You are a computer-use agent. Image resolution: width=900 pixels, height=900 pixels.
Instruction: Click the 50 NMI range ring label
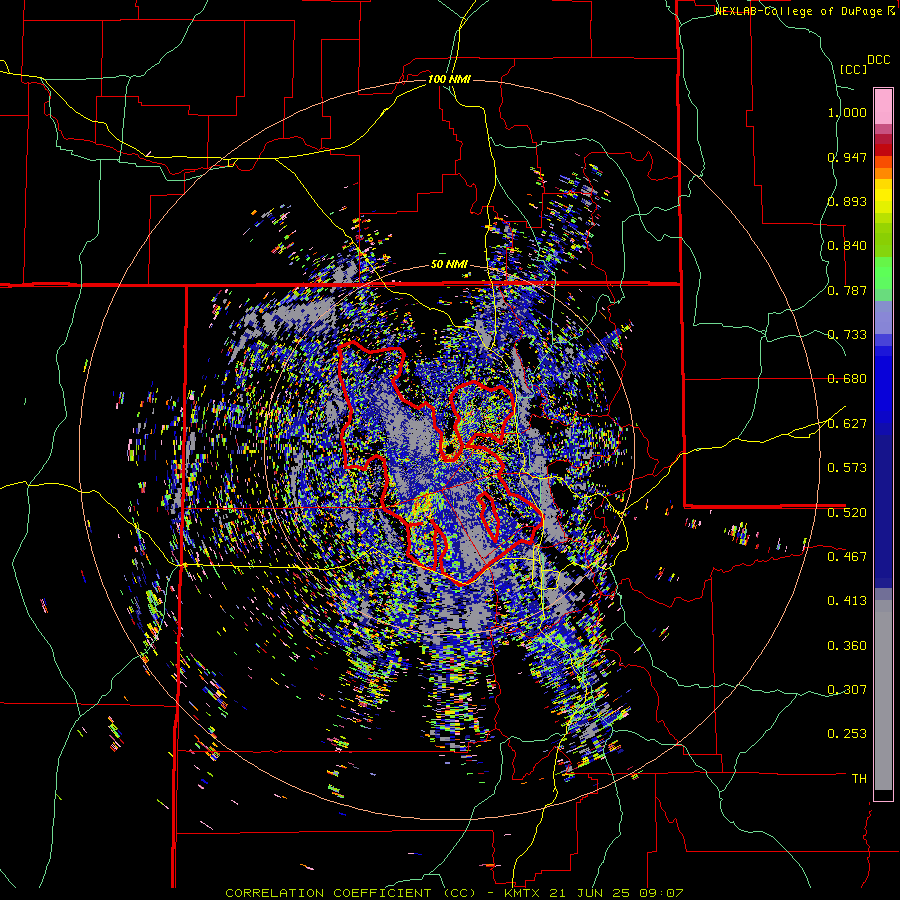coord(449,265)
